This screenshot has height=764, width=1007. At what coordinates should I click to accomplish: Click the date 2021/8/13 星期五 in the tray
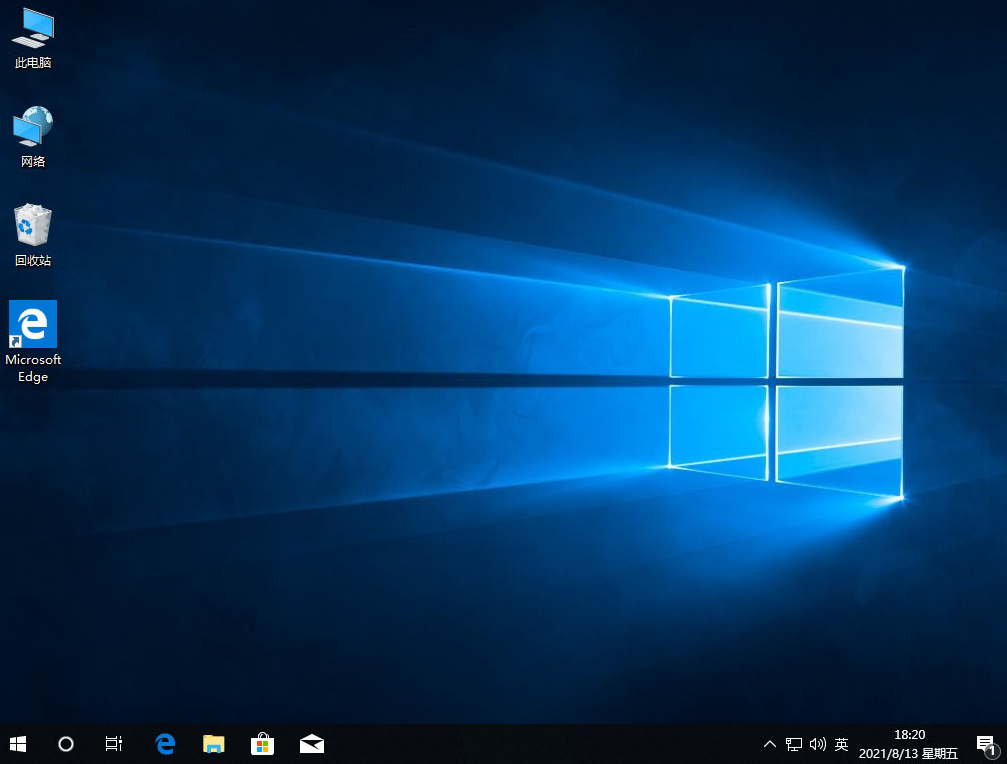[908, 752]
